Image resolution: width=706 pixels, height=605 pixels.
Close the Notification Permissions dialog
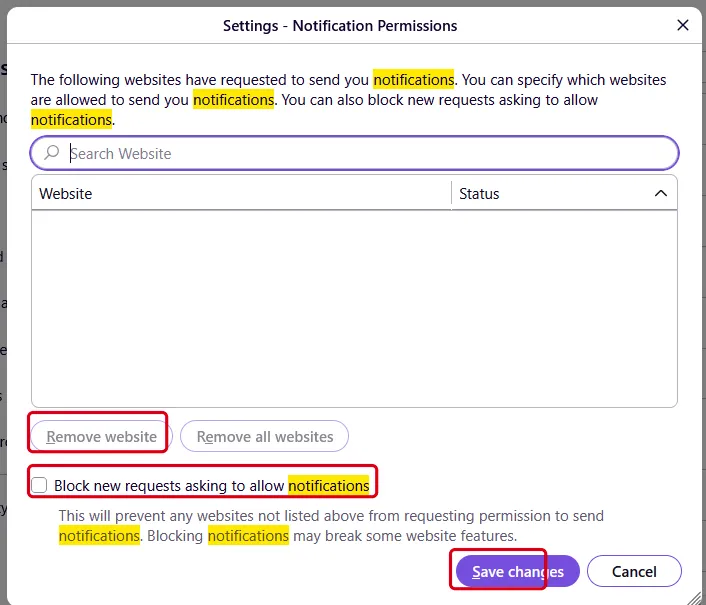coord(683,25)
